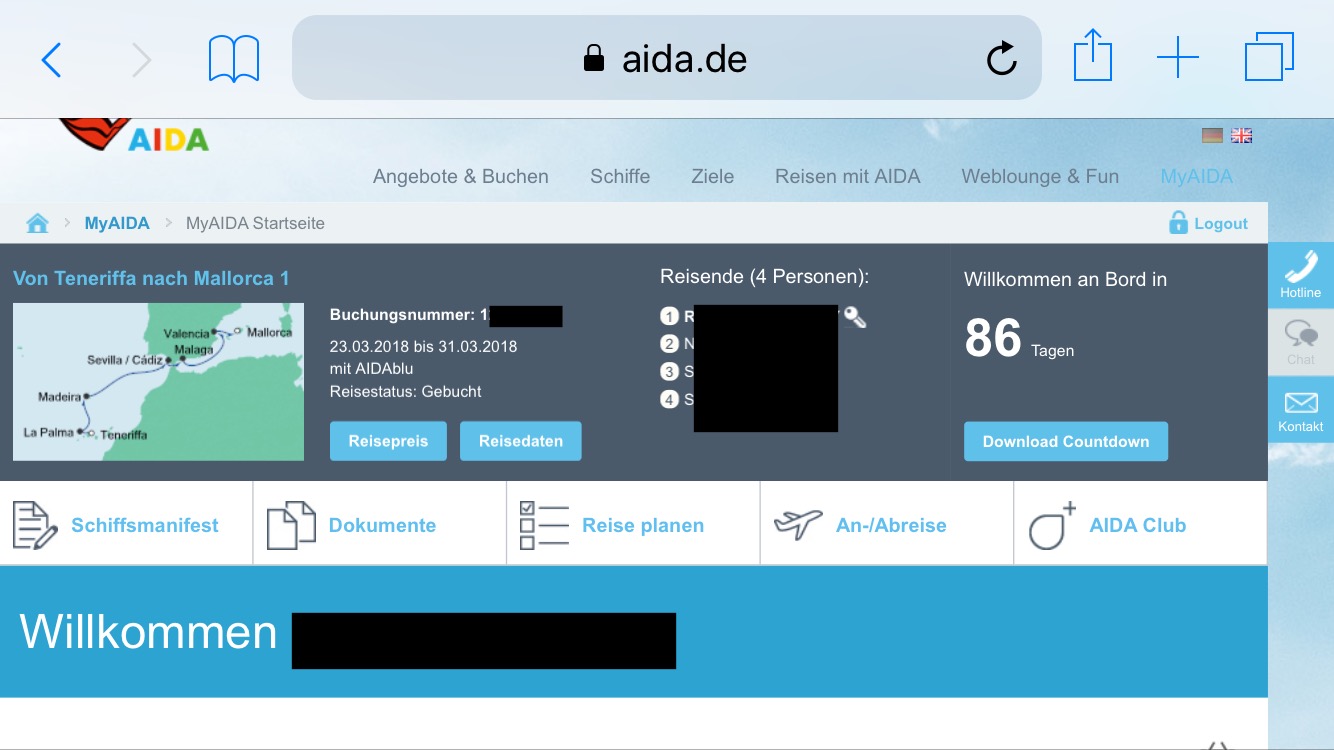
Task: Add a new tab with plus icon
Action: (x=1178, y=59)
